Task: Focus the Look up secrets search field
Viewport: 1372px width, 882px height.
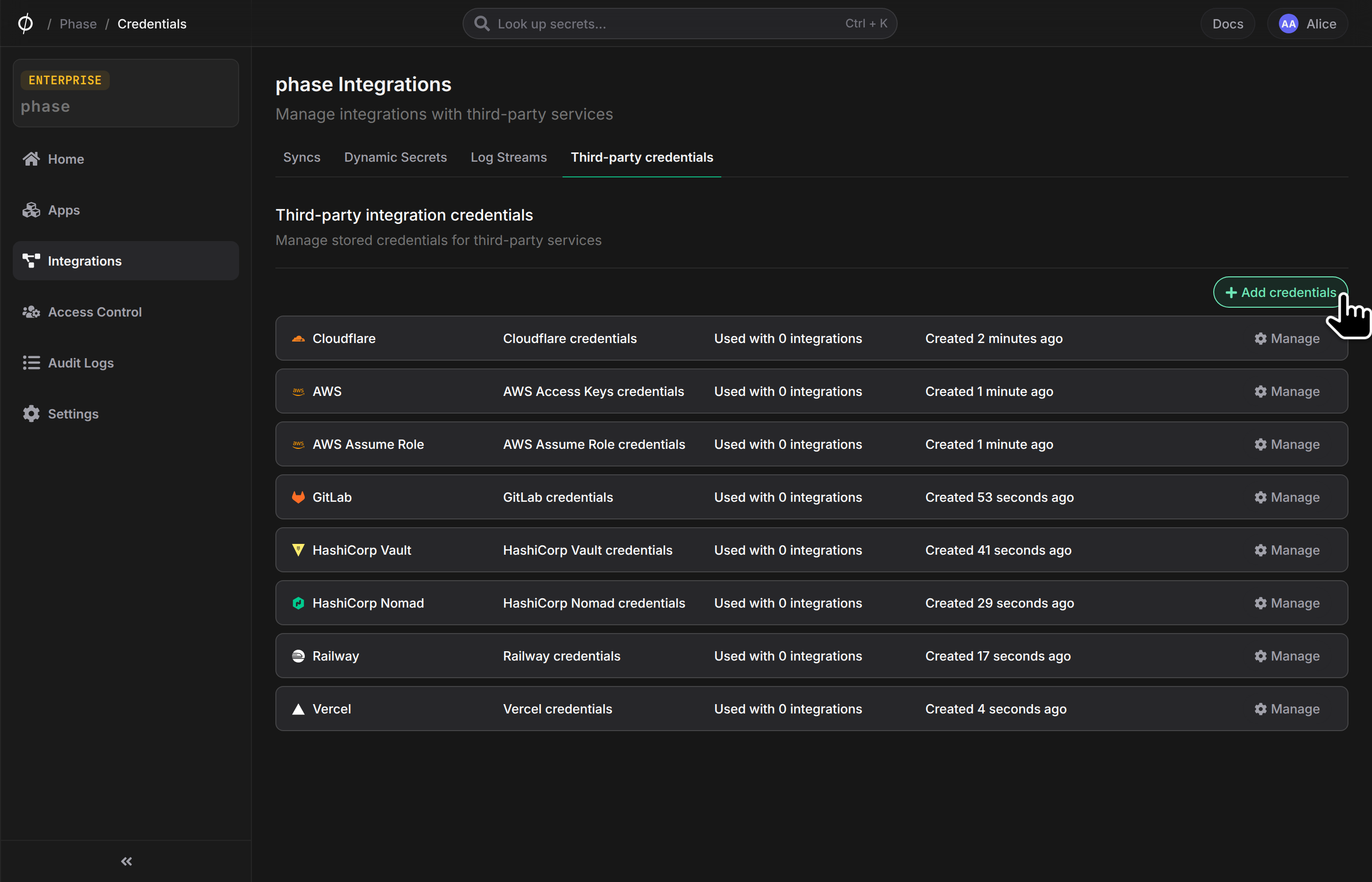Action: pyautogui.click(x=680, y=24)
